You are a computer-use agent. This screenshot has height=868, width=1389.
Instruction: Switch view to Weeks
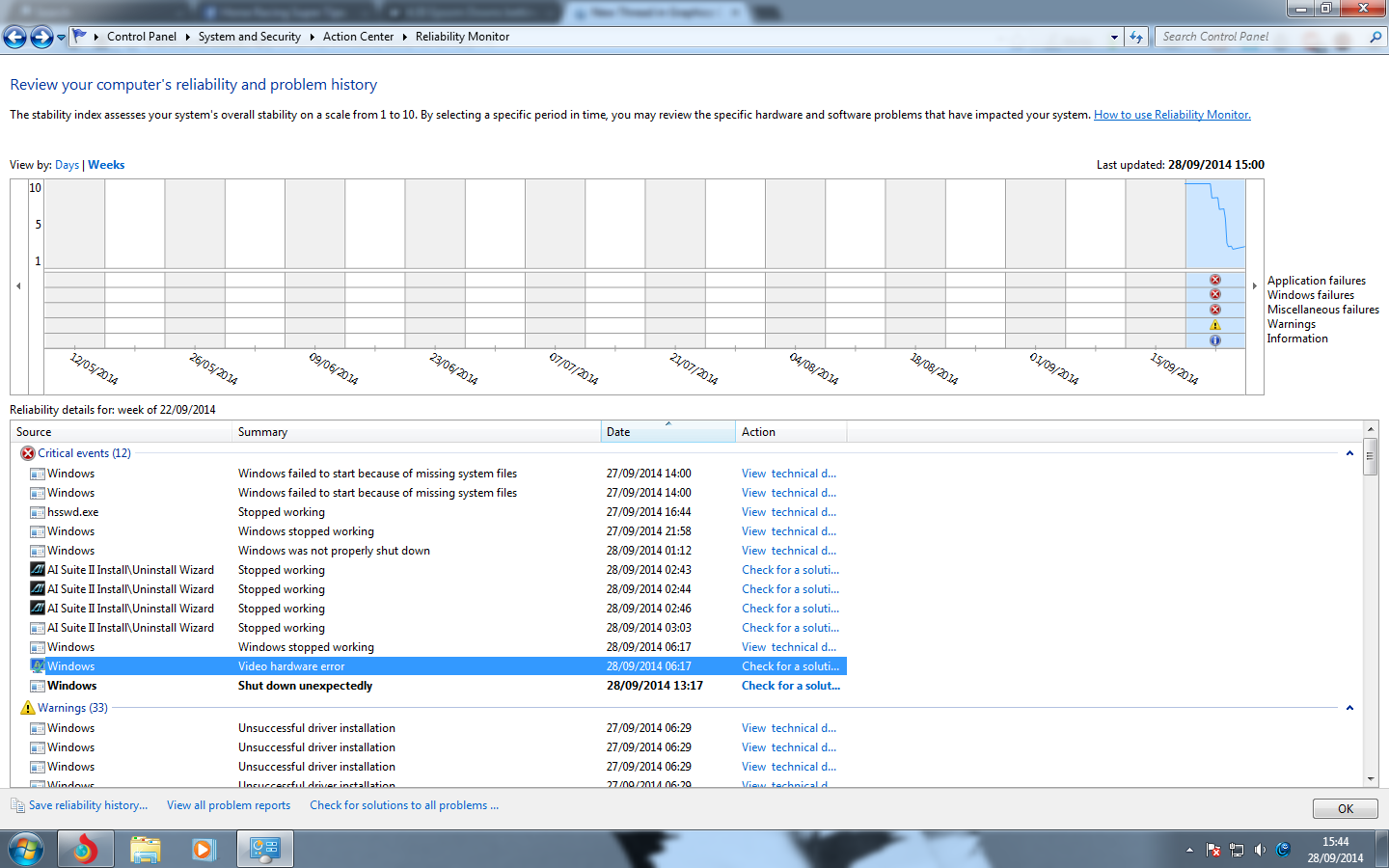click(106, 165)
